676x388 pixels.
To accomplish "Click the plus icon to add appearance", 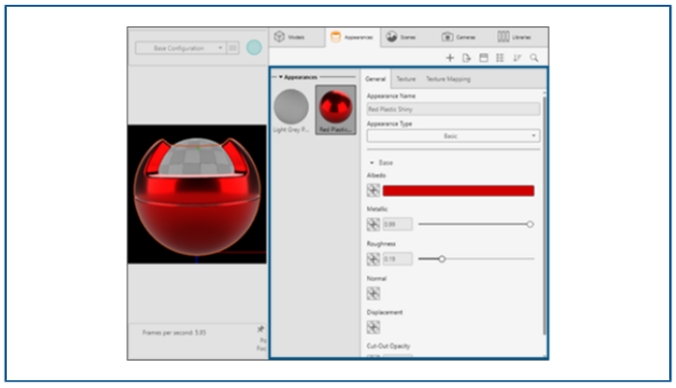I will click(450, 58).
